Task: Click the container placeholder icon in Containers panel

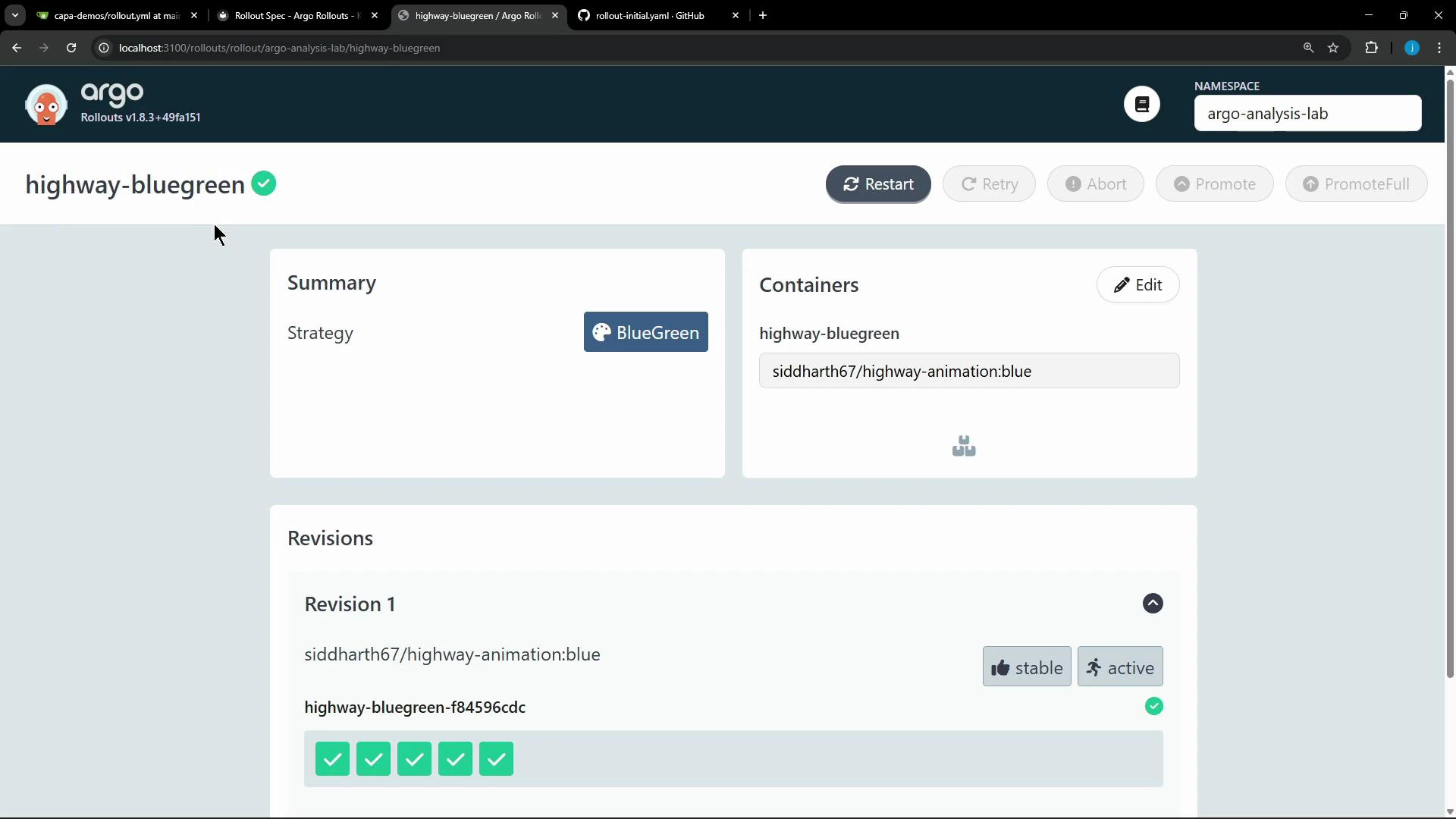Action: pos(963,446)
